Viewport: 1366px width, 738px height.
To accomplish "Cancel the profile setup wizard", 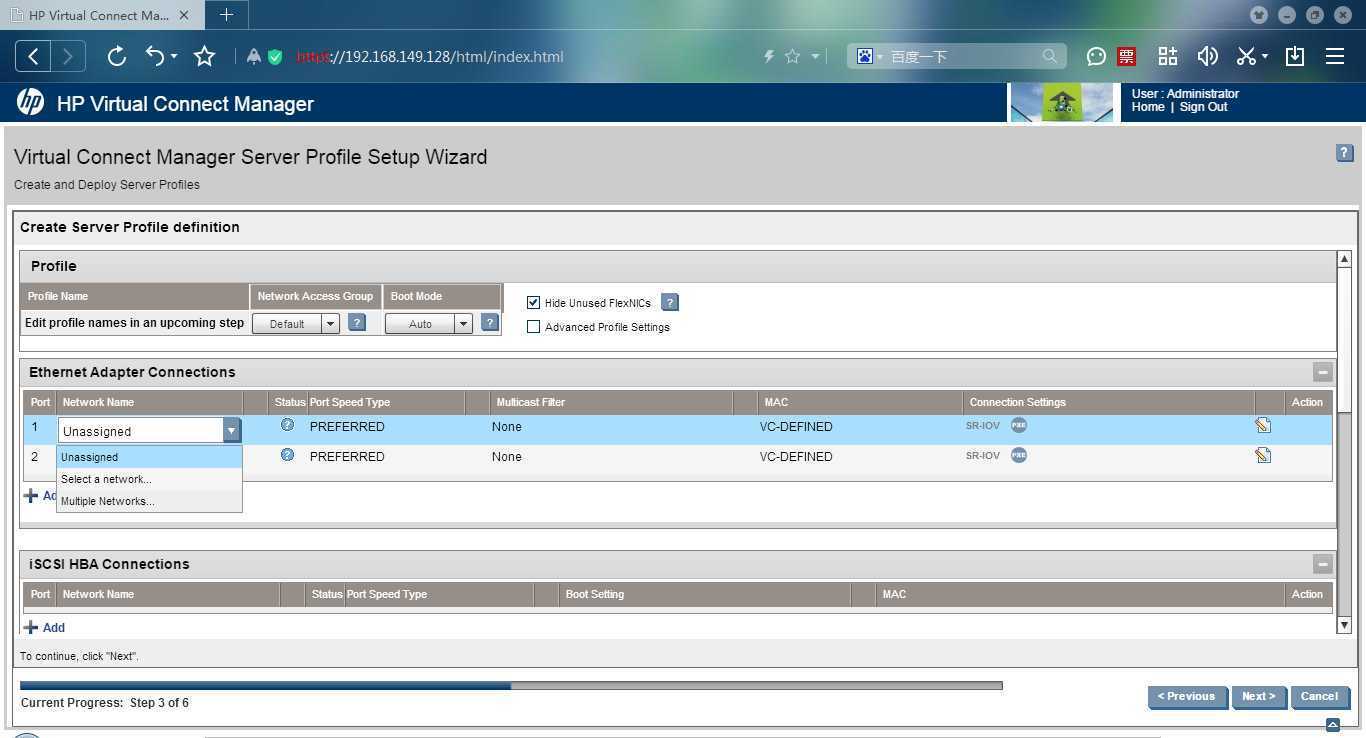I will pyautogui.click(x=1319, y=697).
